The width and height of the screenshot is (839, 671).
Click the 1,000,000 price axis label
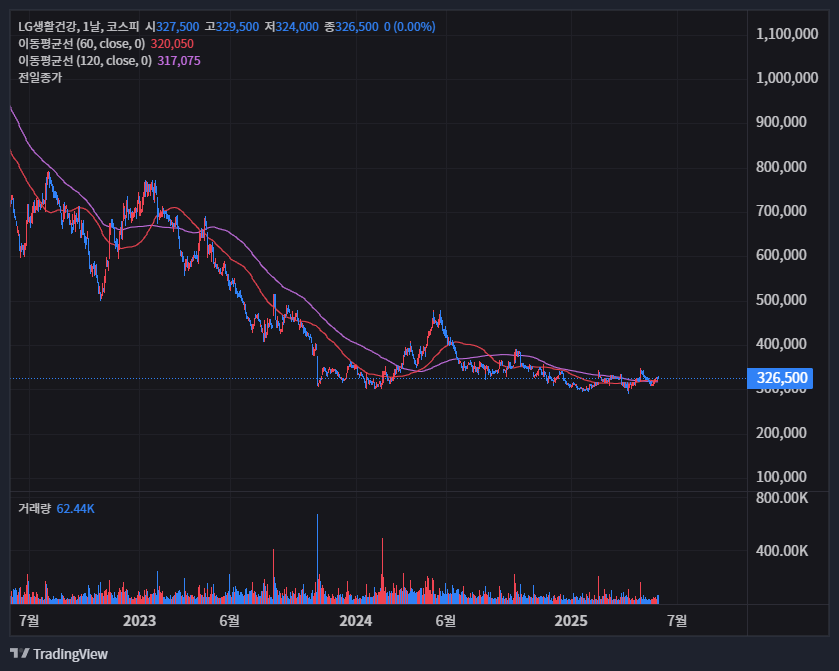787,78
